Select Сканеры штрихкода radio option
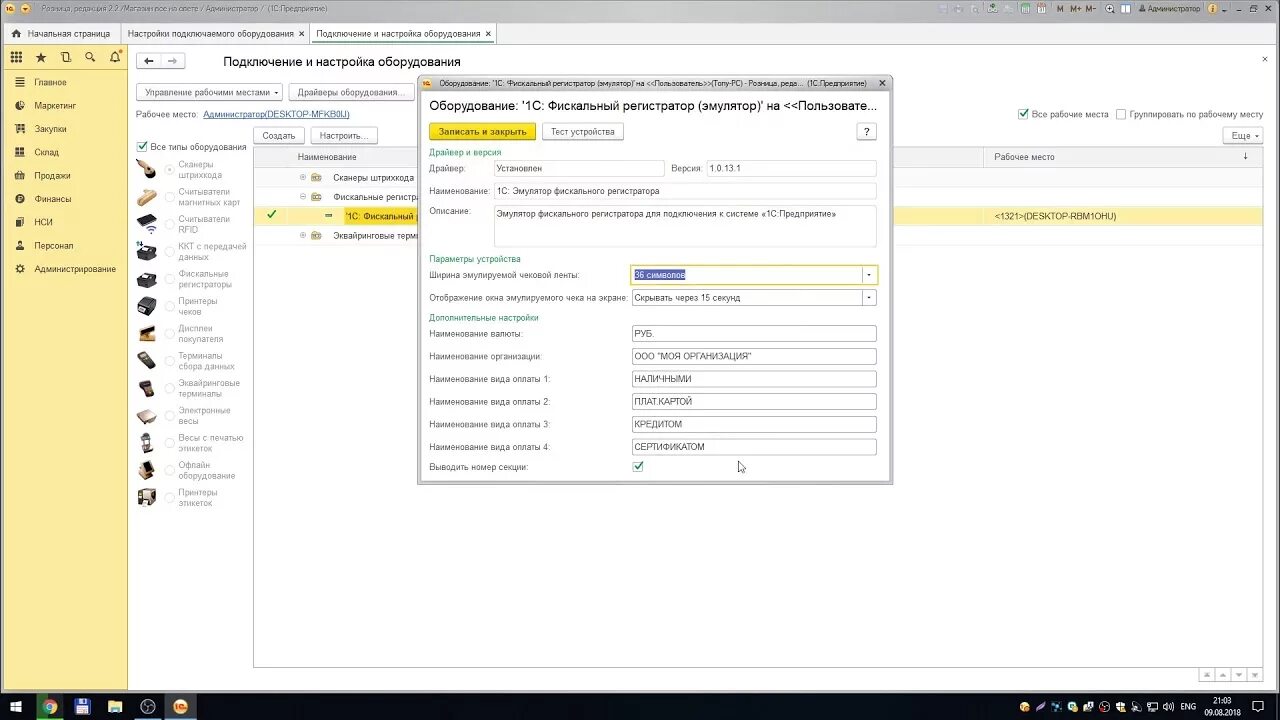 (x=170, y=170)
